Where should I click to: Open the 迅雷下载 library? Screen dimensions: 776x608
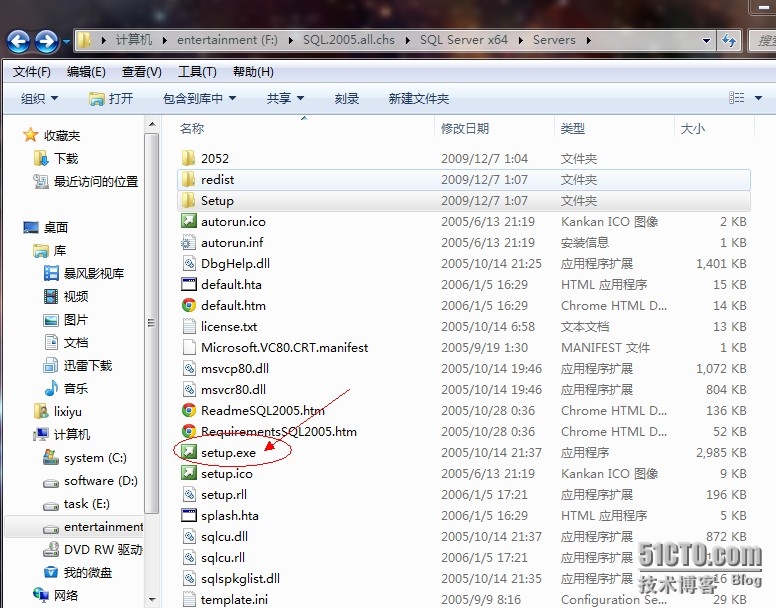click(88, 366)
